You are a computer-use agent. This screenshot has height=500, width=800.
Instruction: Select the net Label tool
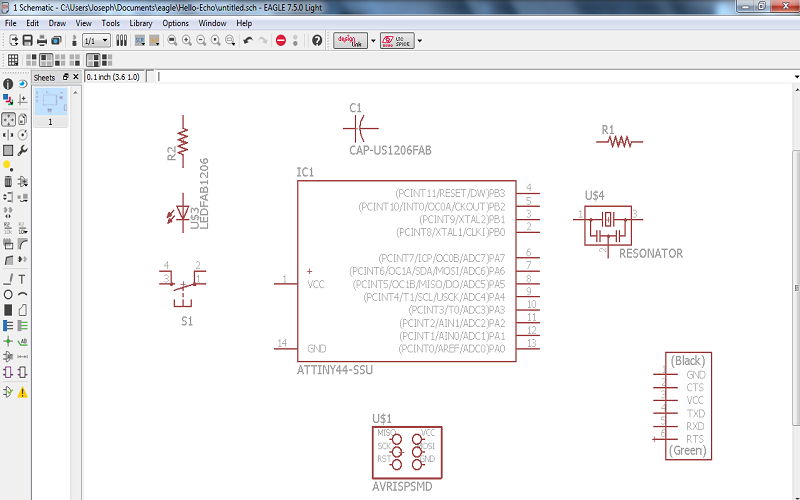click(22, 341)
